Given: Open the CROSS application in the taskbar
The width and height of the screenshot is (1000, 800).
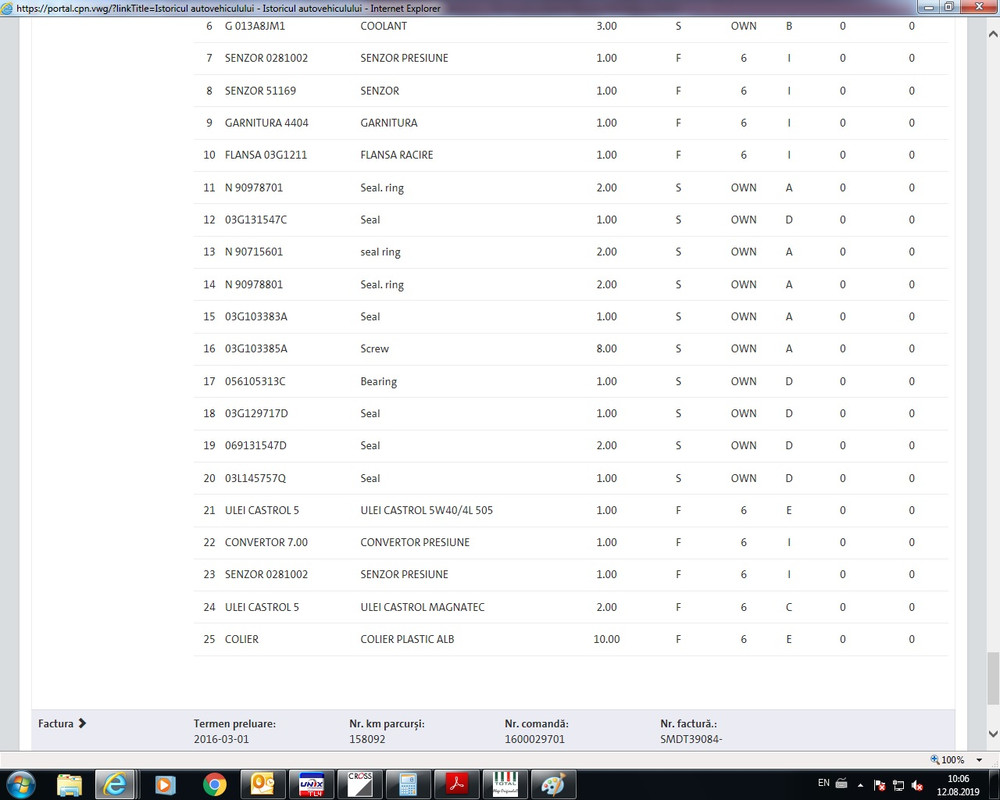Looking at the screenshot, I should point(360,784).
